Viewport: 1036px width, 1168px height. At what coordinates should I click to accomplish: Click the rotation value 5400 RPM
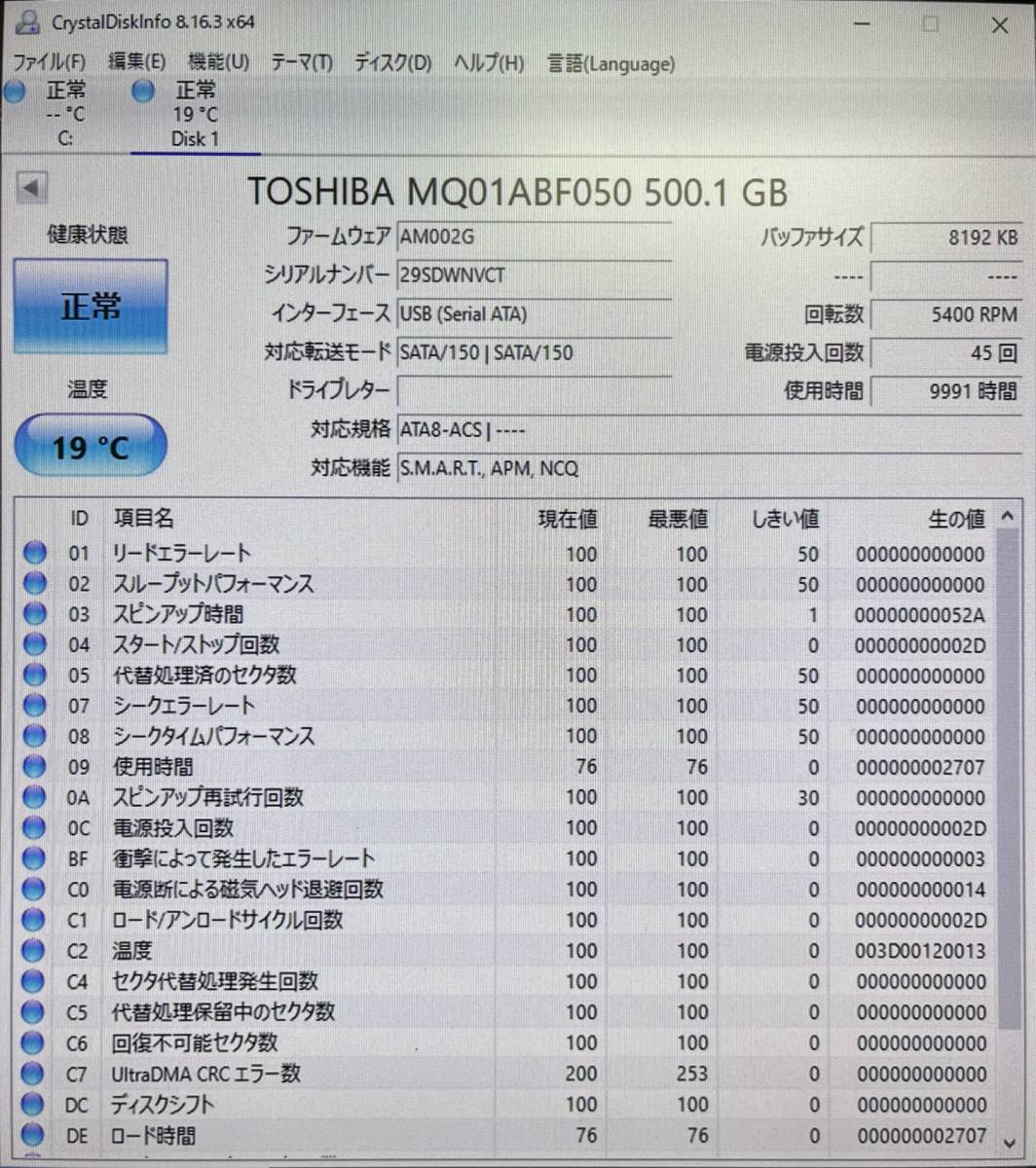[946, 314]
